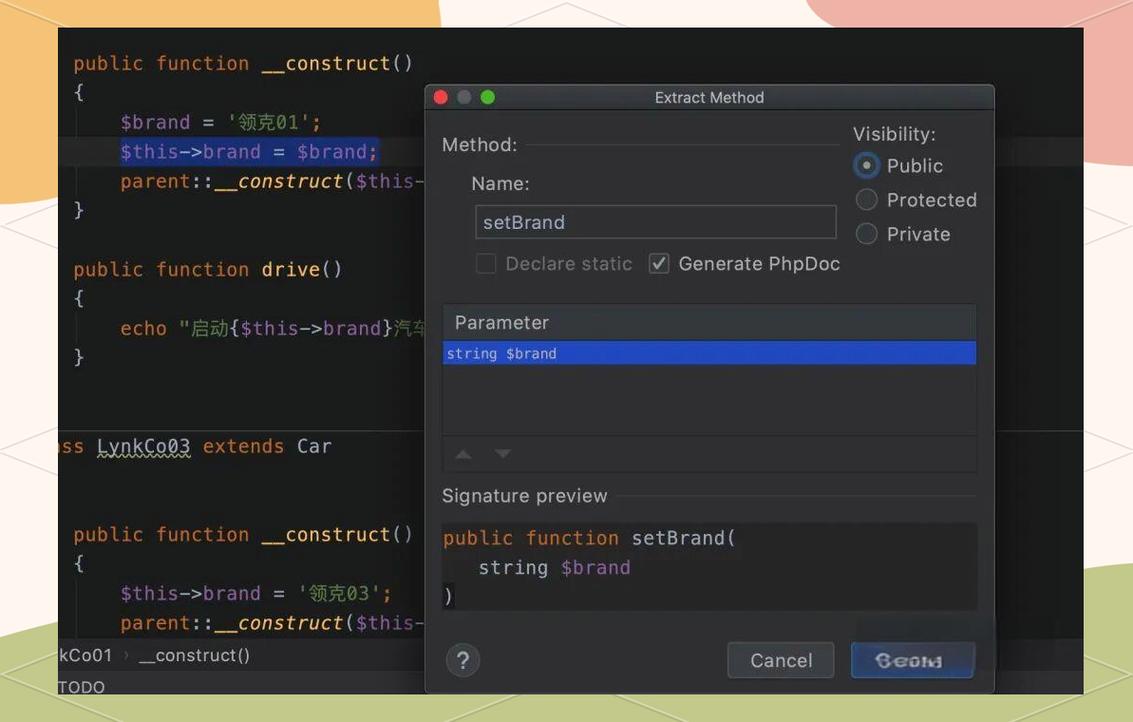Click the 'Extract Method' dialog title bar
The width and height of the screenshot is (1133, 722).
[x=709, y=97]
